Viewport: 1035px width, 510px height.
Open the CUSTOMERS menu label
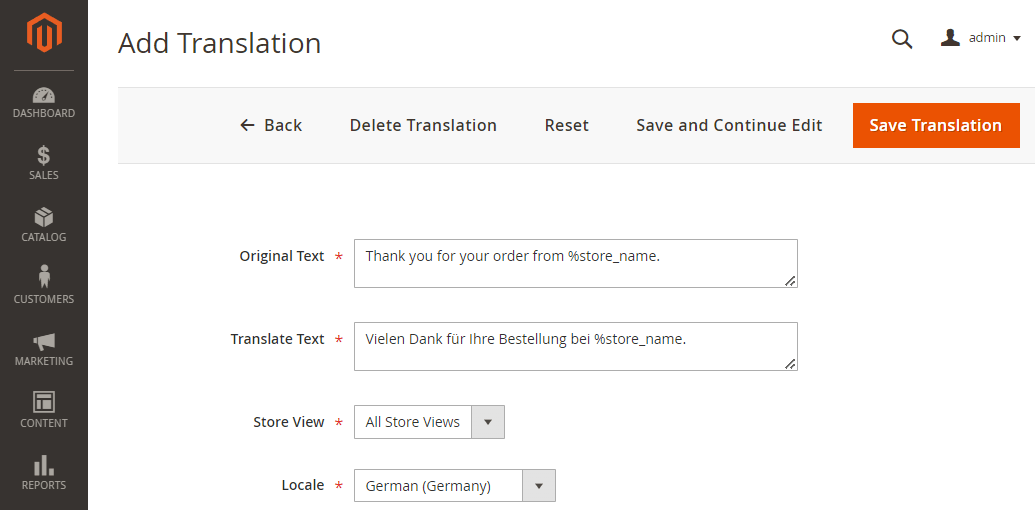point(44,300)
